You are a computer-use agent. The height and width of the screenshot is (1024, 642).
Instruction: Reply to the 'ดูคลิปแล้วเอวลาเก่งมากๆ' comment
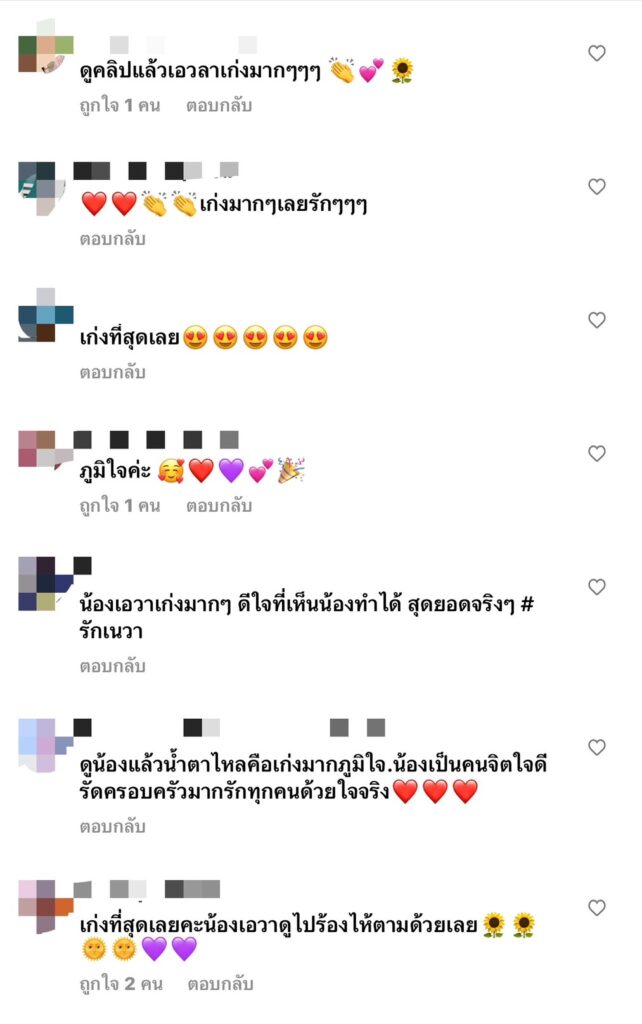219,105
